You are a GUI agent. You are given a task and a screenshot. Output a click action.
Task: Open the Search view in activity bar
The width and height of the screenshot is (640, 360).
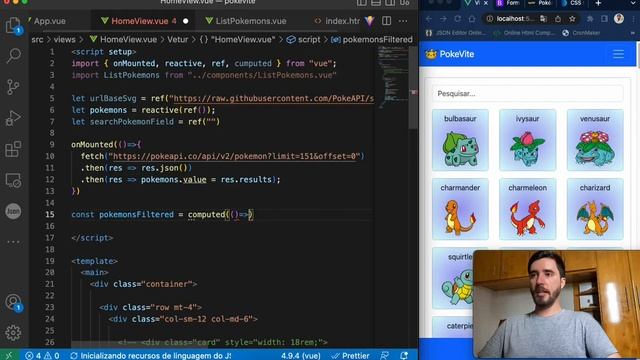coord(13,56)
